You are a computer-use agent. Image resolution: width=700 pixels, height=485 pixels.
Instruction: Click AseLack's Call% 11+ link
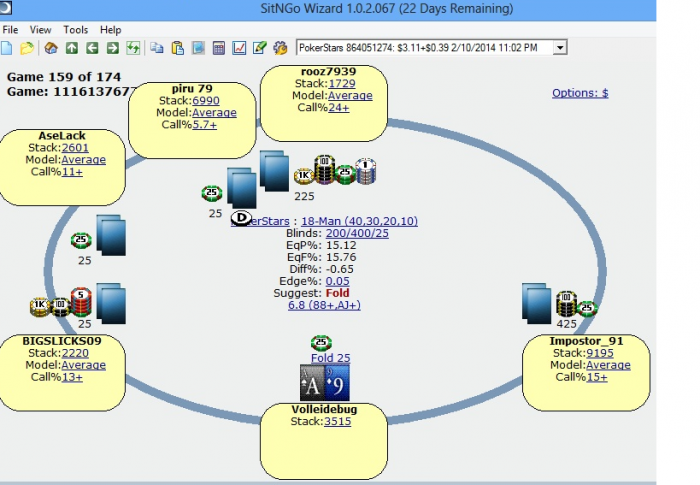(x=72, y=172)
